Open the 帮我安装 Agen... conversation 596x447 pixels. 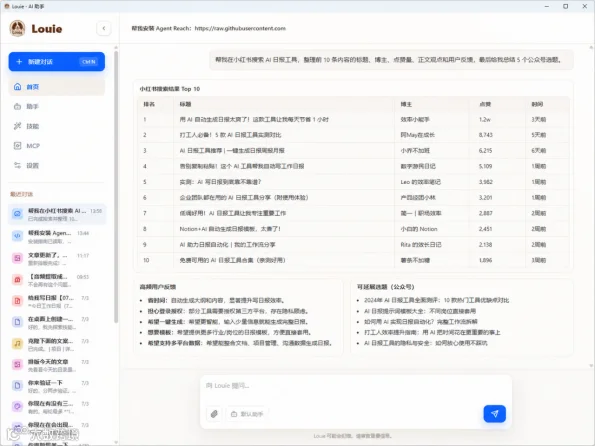[57, 236]
